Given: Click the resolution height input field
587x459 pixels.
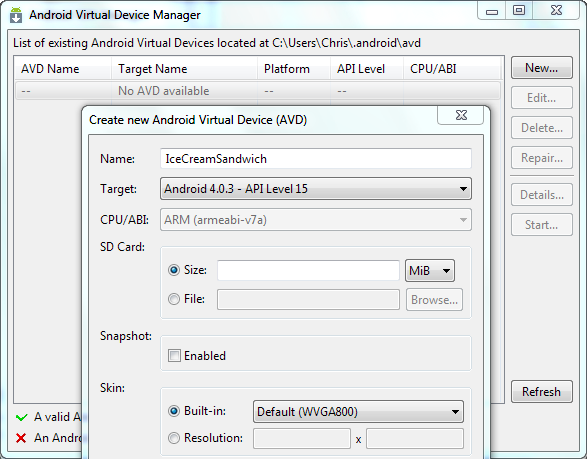Looking at the screenshot, I should click(x=415, y=438).
